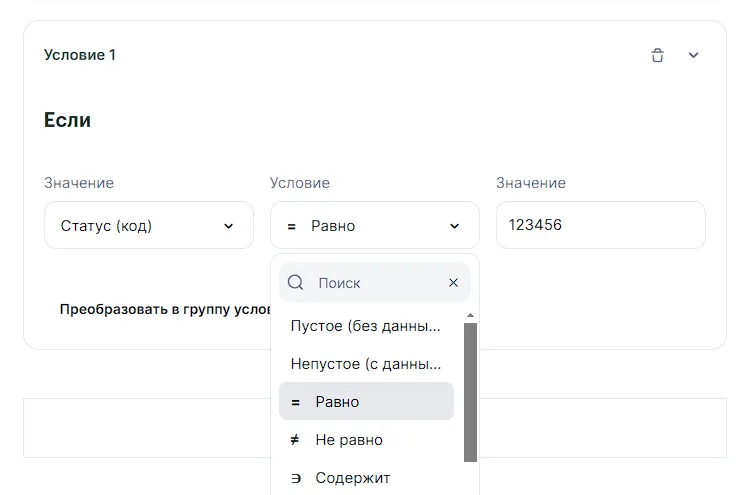Screen dimensions: 756x495
Task: Choose the Непустое (с данными) option
Action: pyautogui.click(x=365, y=364)
